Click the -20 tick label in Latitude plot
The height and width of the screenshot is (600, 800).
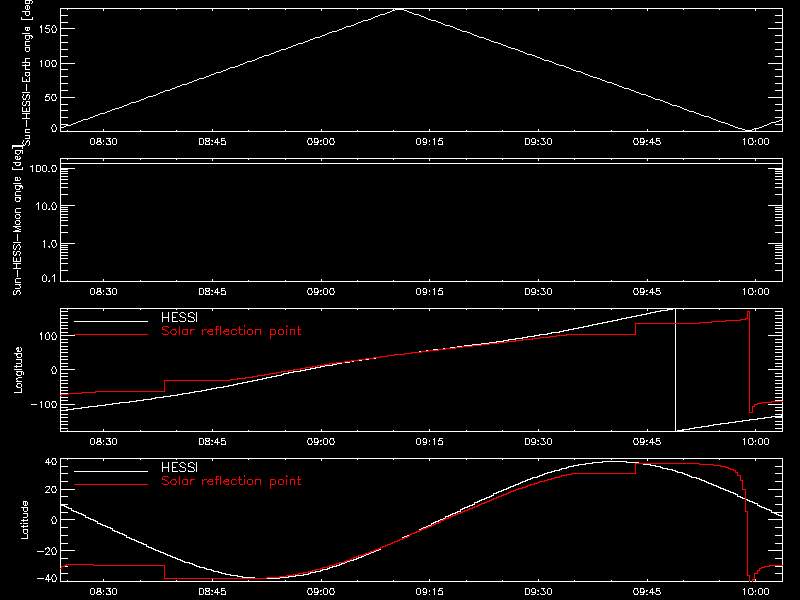(47, 551)
